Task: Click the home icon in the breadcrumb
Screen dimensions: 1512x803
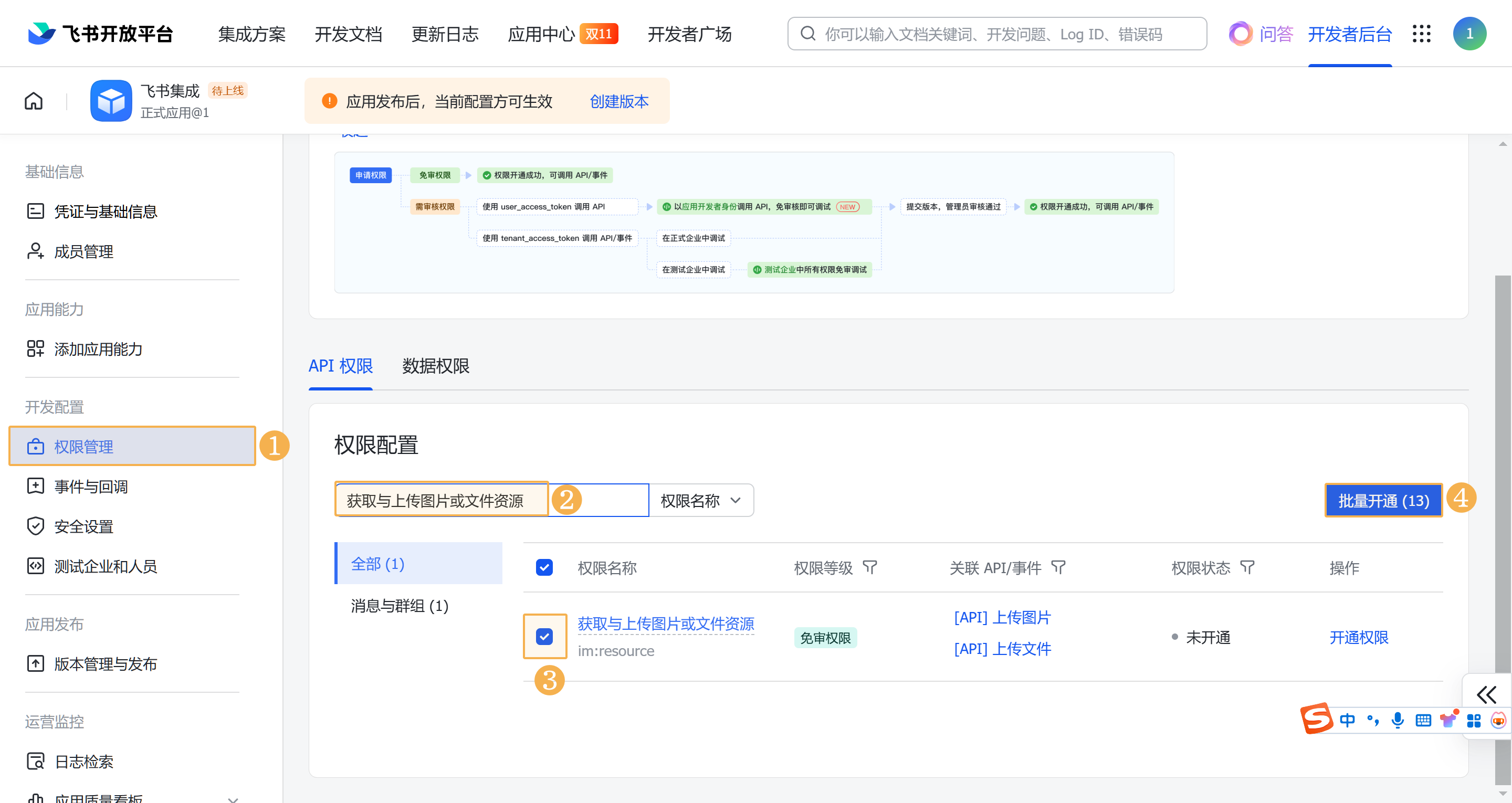Action: coord(34,101)
